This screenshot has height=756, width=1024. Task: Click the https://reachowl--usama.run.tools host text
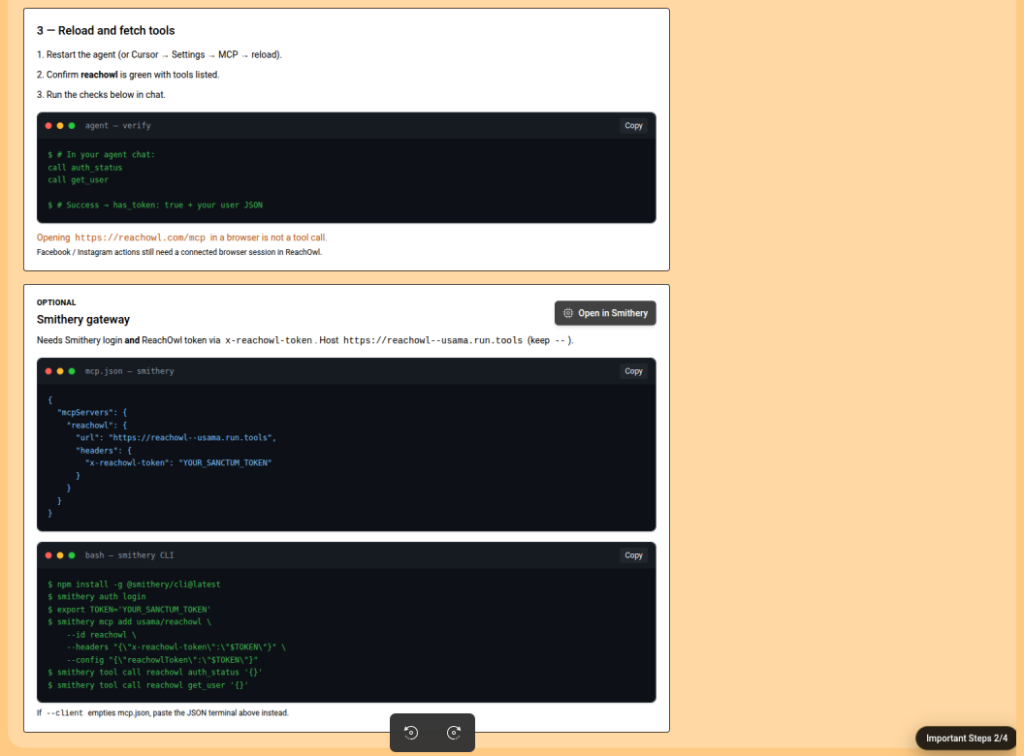coord(433,340)
